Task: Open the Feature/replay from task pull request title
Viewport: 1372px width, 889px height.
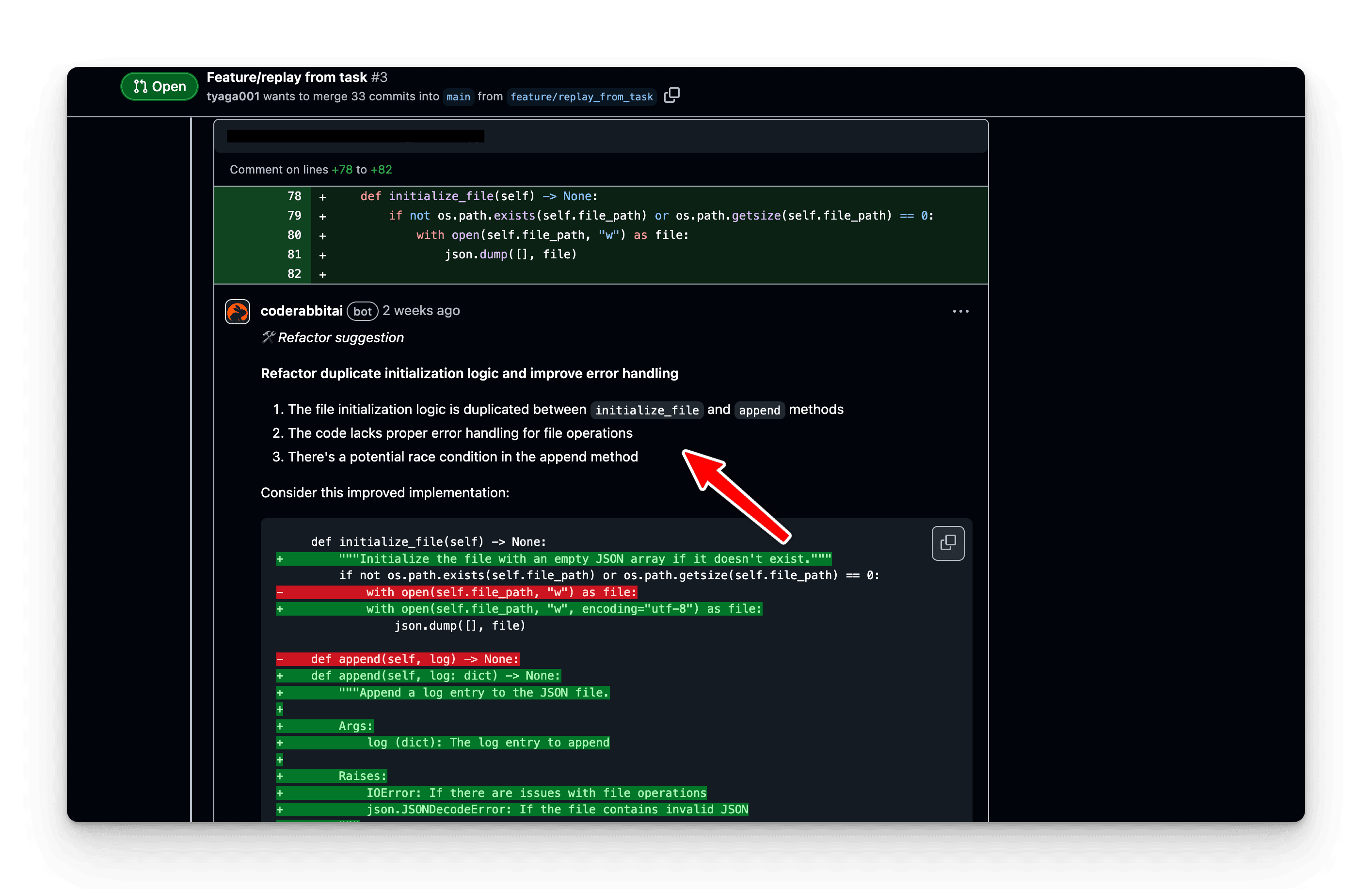Action: click(287, 77)
